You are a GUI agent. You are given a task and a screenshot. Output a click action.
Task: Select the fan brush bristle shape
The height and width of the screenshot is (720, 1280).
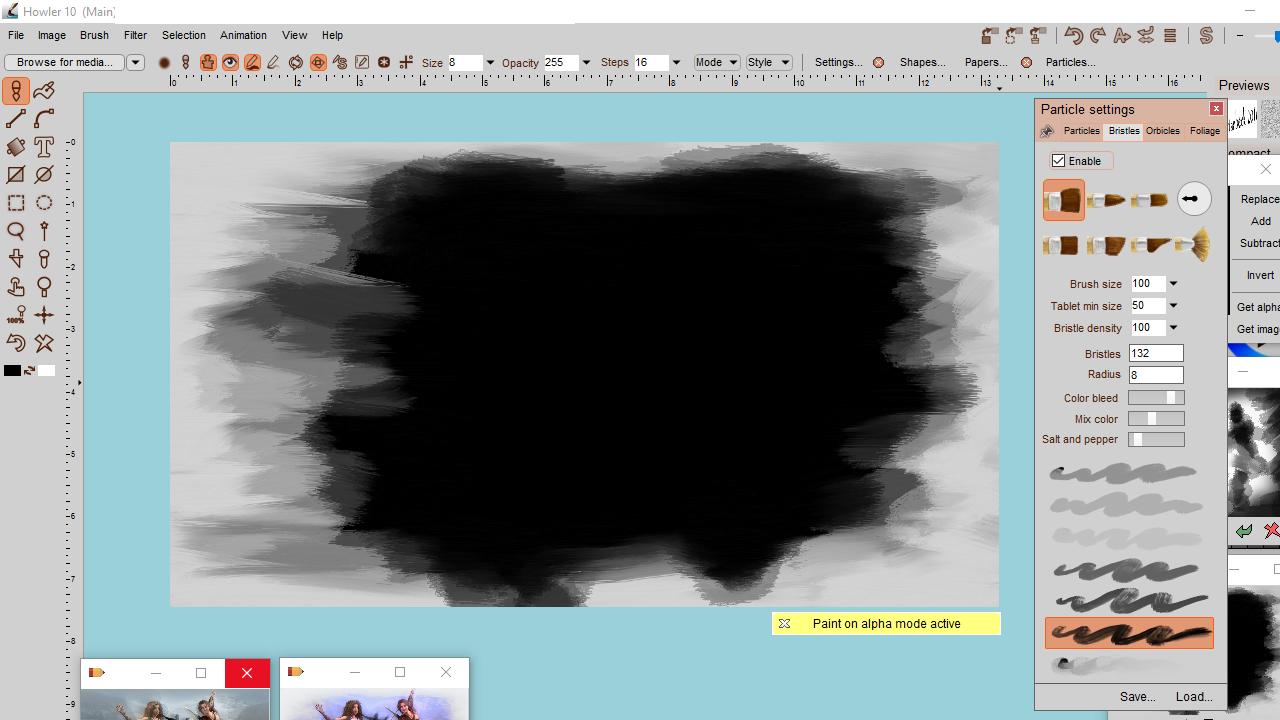point(1192,244)
